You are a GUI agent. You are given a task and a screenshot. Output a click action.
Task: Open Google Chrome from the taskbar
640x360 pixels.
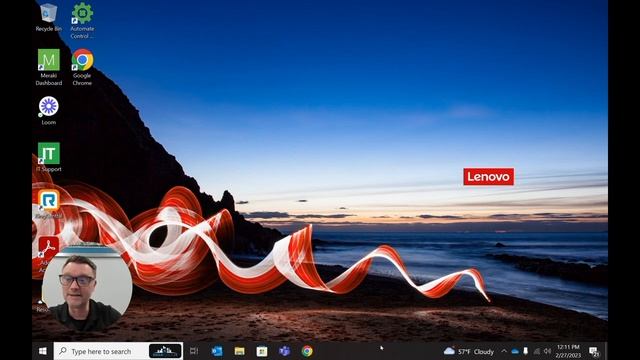(x=307, y=351)
